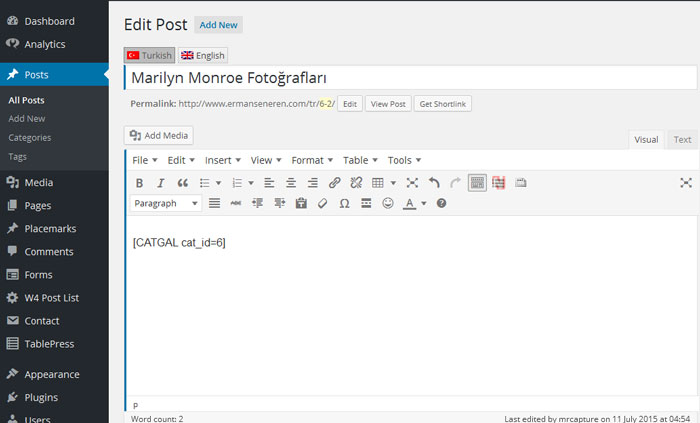Screen dimensions: 700x423
Task: Click the bulleted list icon
Action: click(x=205, y=183)
